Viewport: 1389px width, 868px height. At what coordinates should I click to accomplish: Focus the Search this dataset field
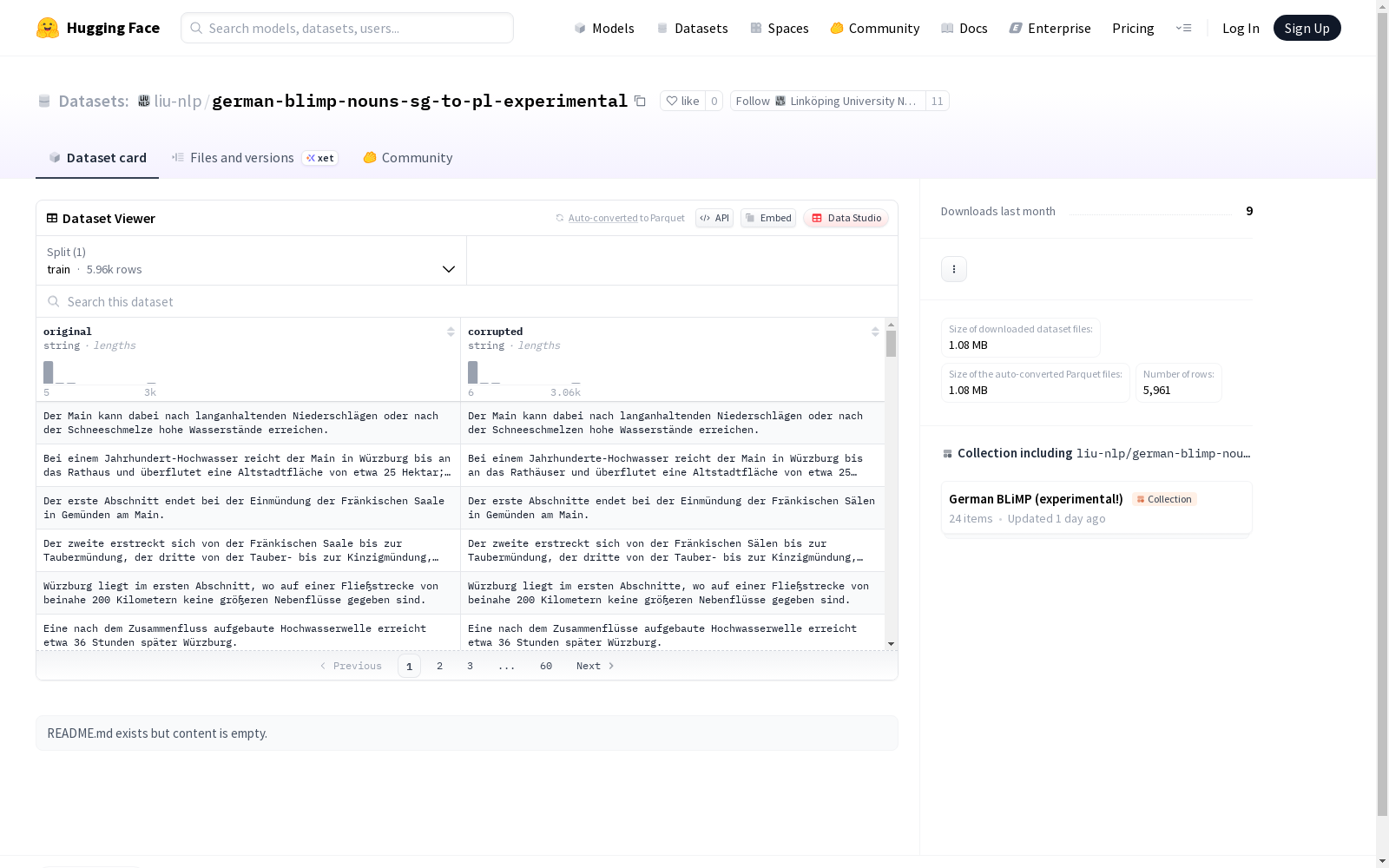point(467,301)
